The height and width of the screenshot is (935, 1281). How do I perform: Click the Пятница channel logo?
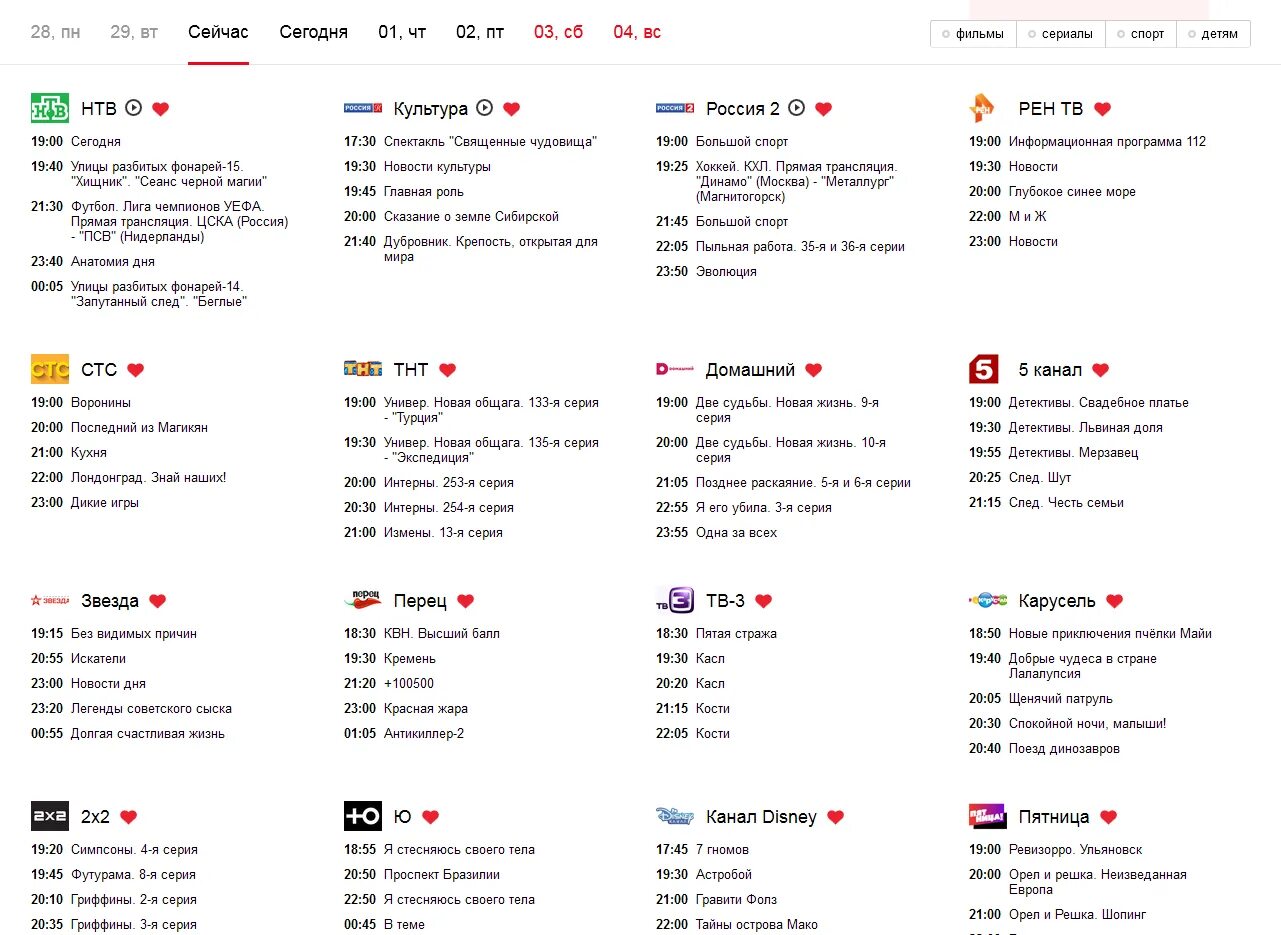988,816
